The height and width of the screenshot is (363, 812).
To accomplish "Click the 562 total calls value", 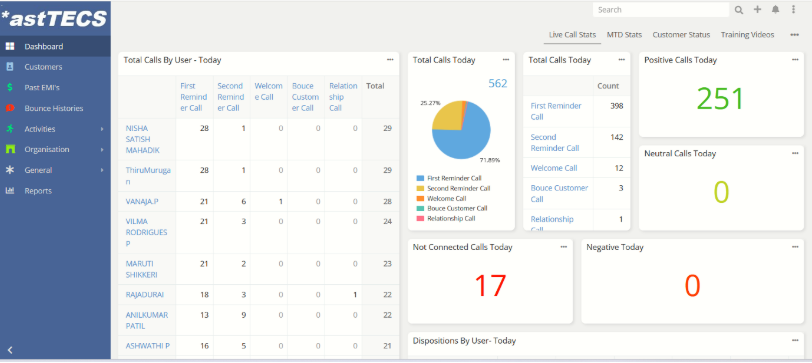I will click(498, 83).
